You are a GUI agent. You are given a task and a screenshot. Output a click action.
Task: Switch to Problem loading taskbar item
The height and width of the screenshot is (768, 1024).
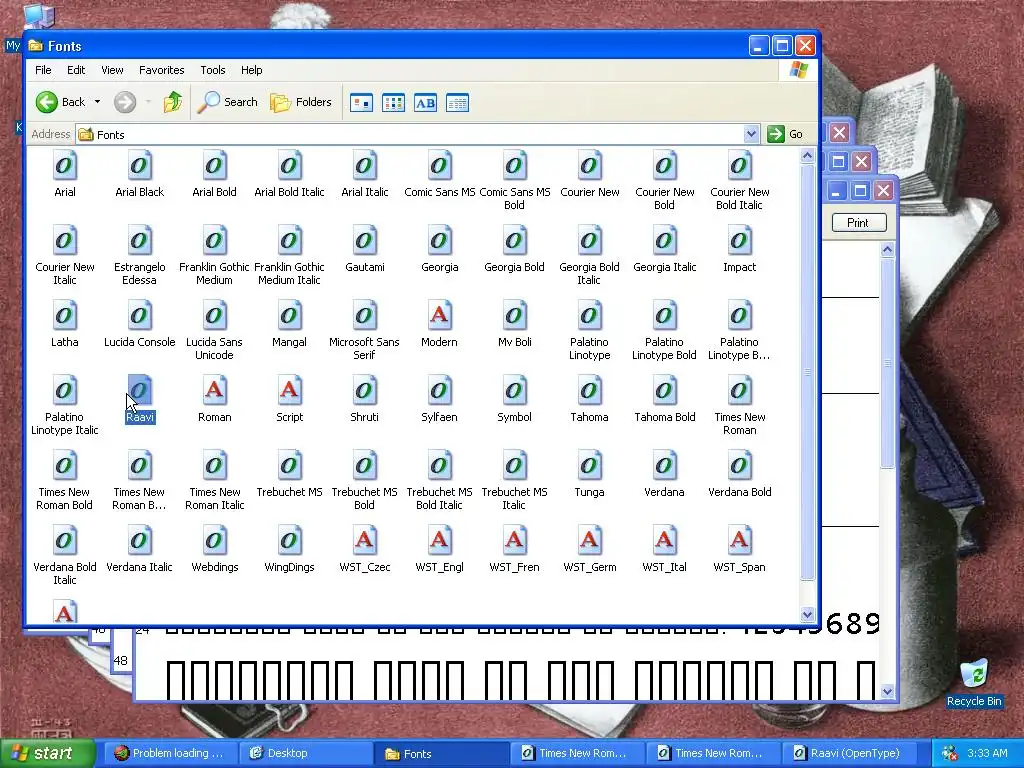point(169,753)
